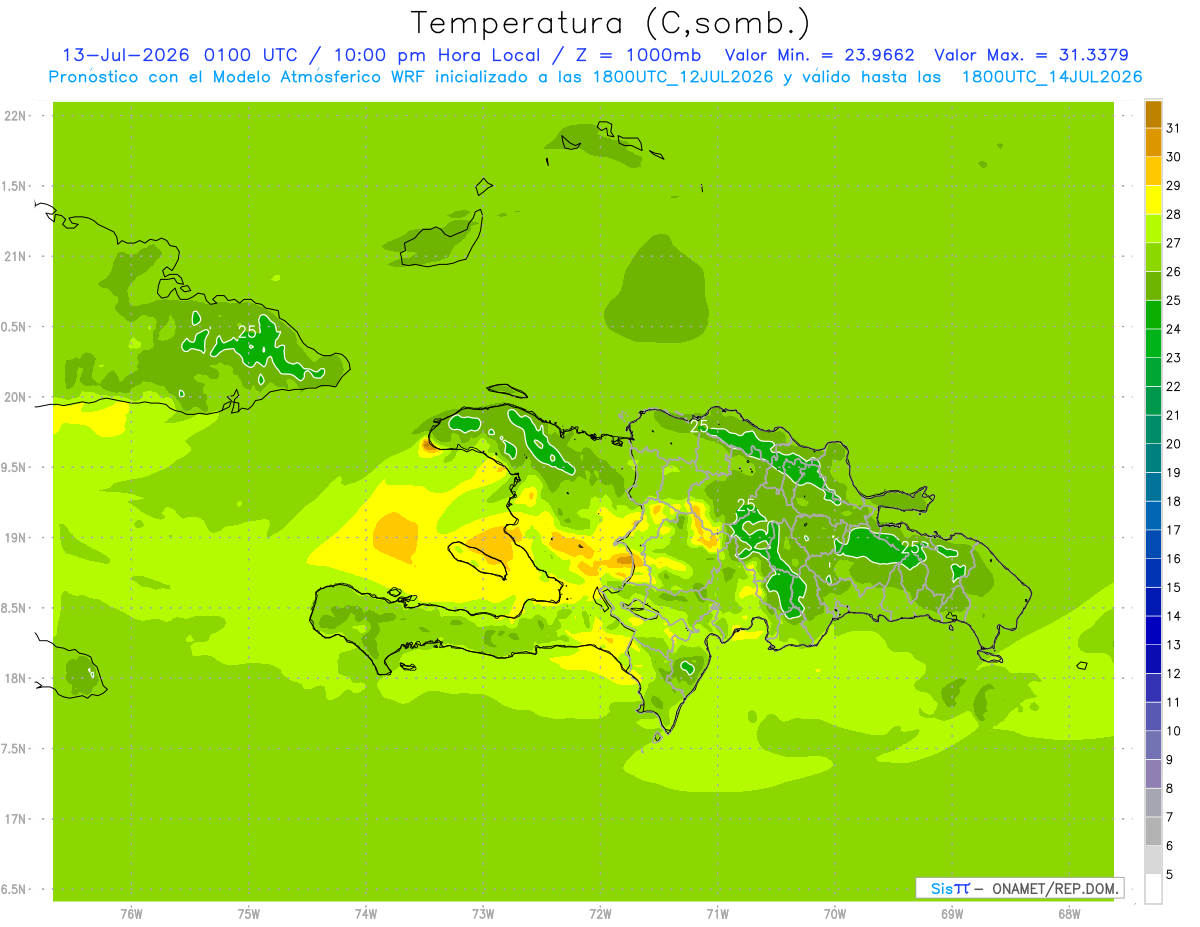This screenshot has width=1200, height=927.
Task: Click the round cool patch over the sea near 21N 71.5W
Action: 657,290
